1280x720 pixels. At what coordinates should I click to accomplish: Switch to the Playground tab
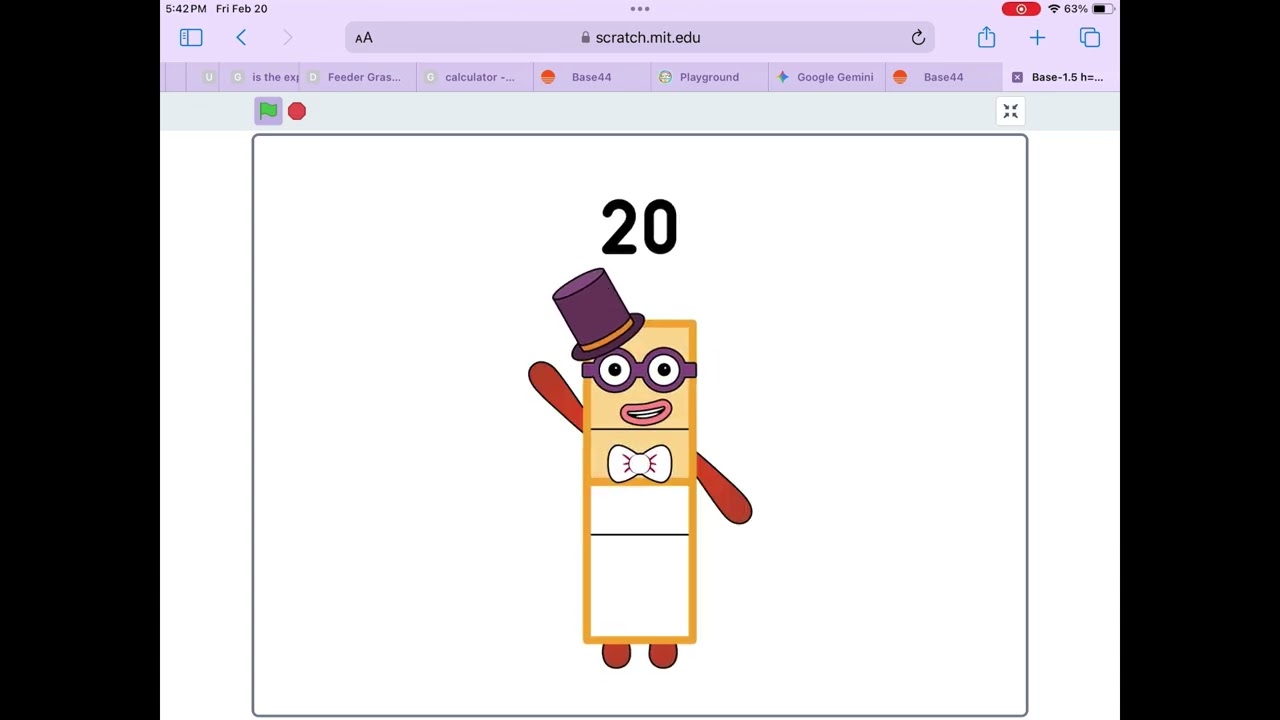pos(709,77)
